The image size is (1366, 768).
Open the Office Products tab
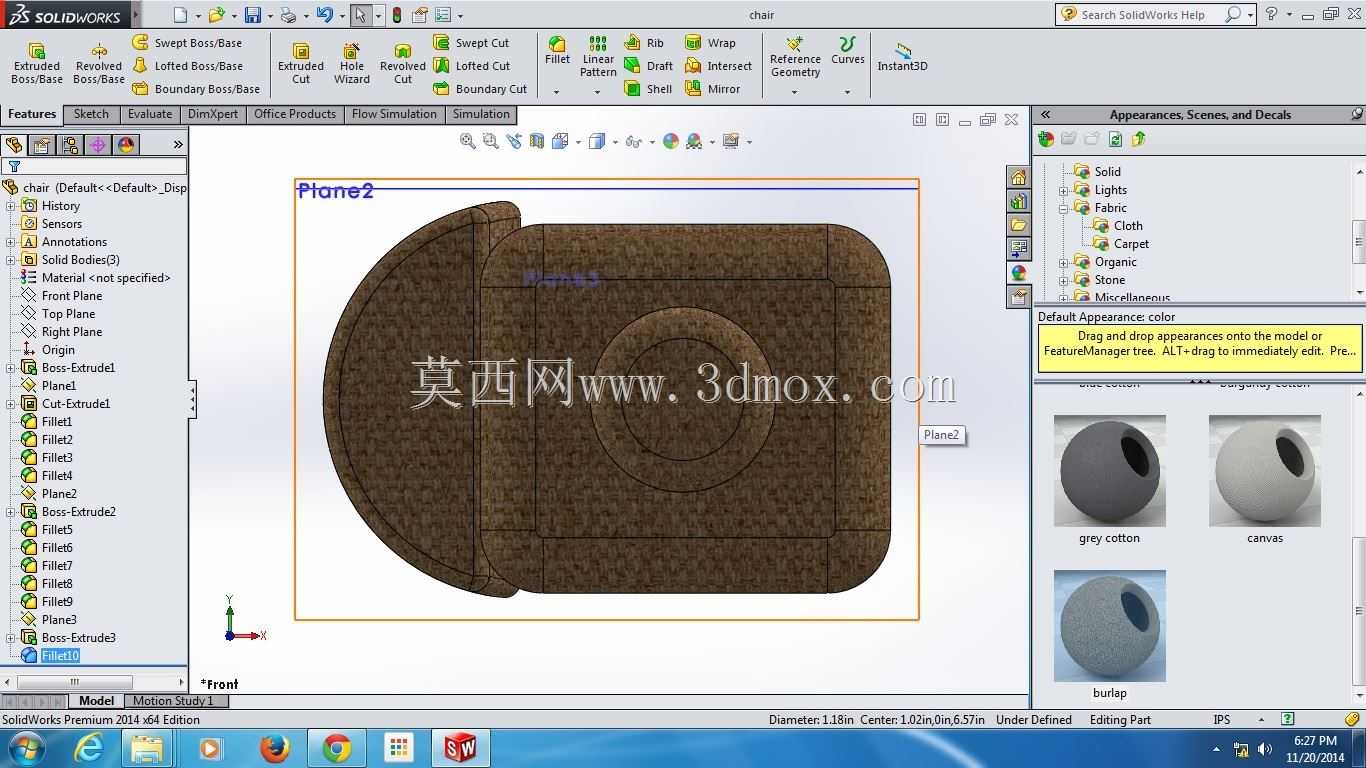click(x=295, y=114)
